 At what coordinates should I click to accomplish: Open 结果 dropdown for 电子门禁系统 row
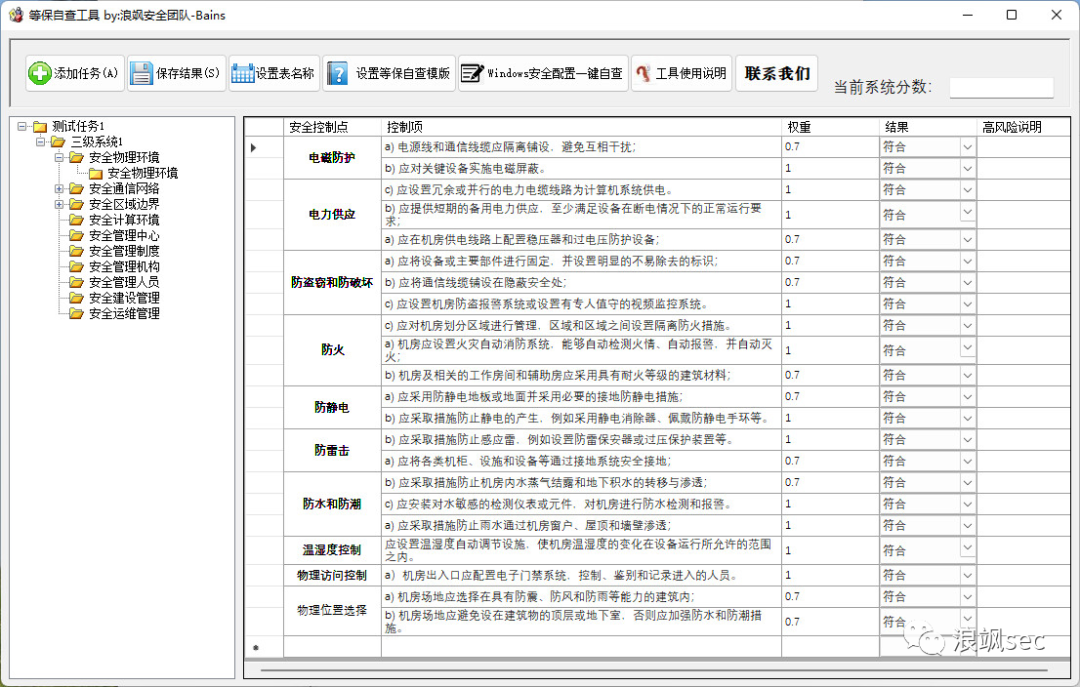tap(968, 575)
